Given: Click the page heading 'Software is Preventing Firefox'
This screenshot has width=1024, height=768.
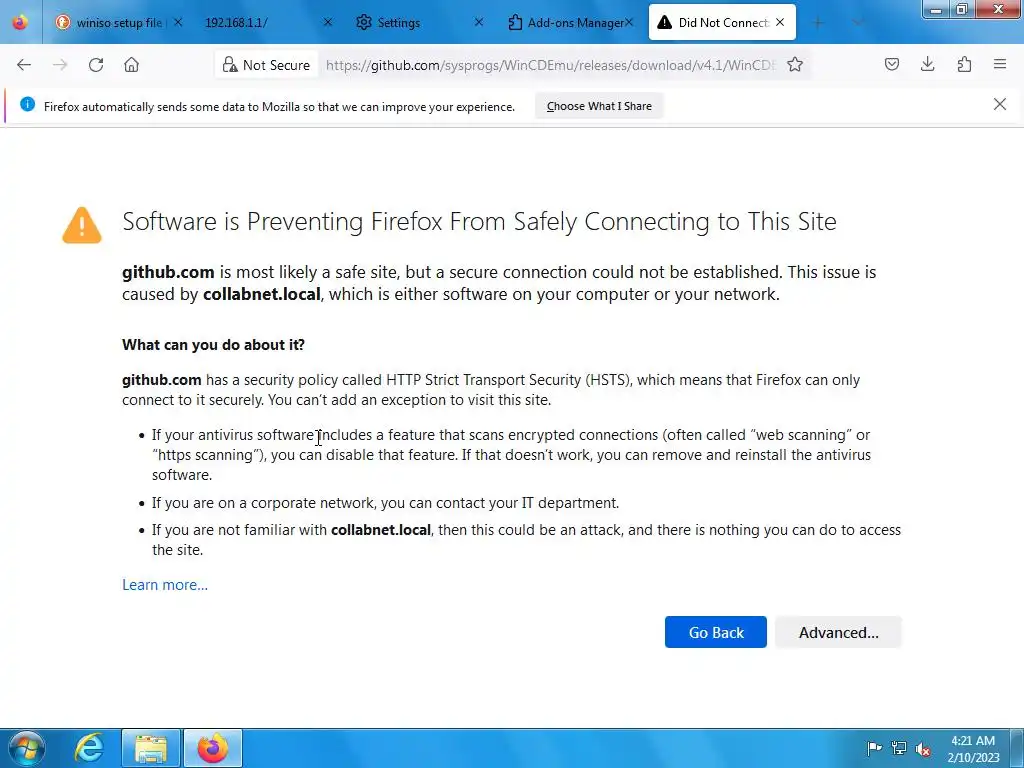Looking at the screenshot, I should tap(479, 221).
